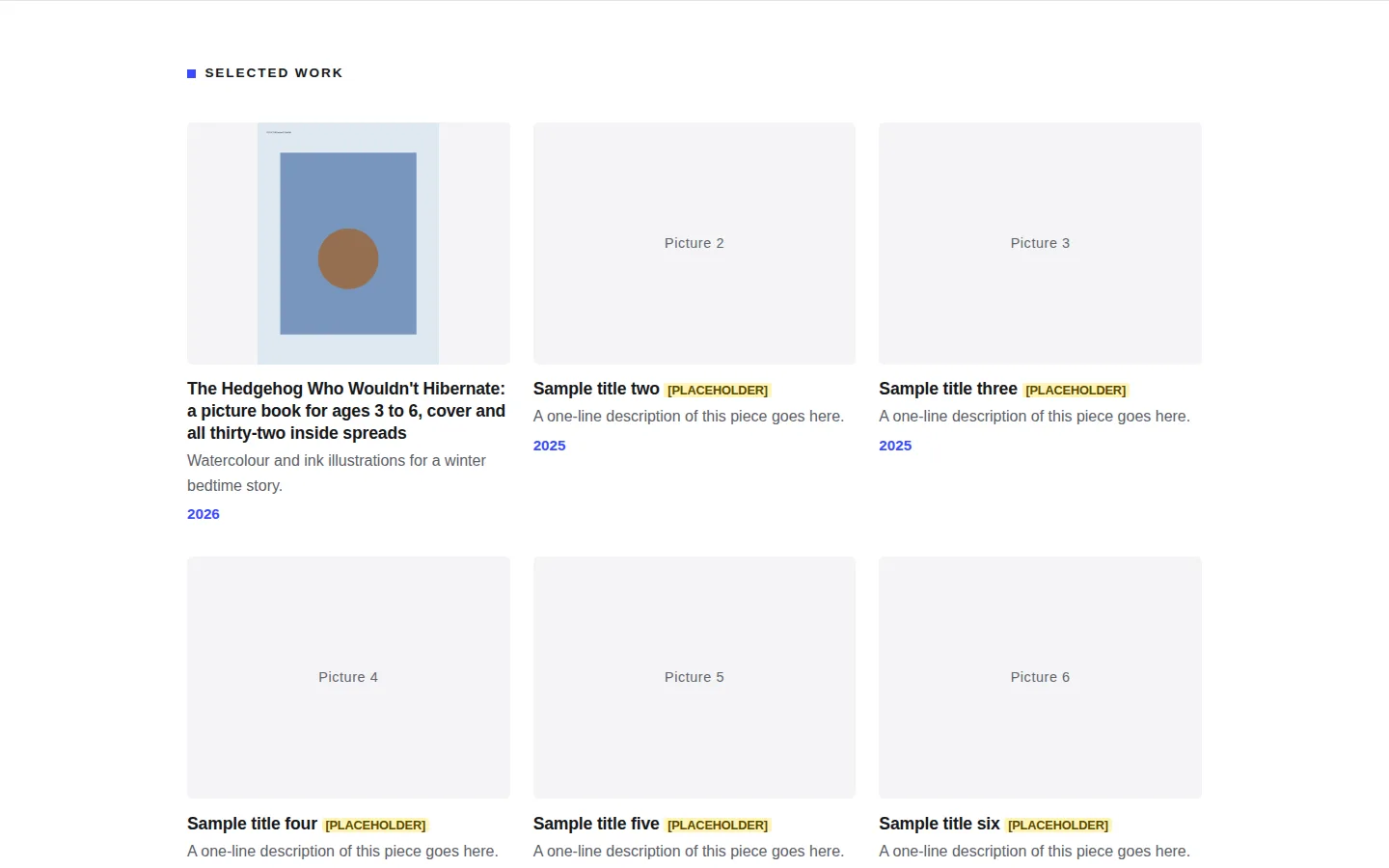Image resolution: width=1389 pixels, height=868 pixels.
Task: Click the description under Sample title six
Action: click(1034, 852)
